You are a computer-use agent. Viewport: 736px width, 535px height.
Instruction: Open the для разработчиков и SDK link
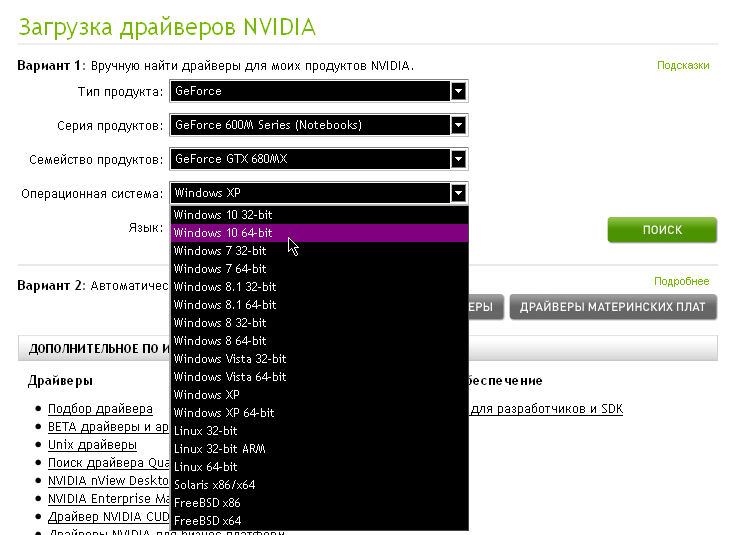point(546,409)
